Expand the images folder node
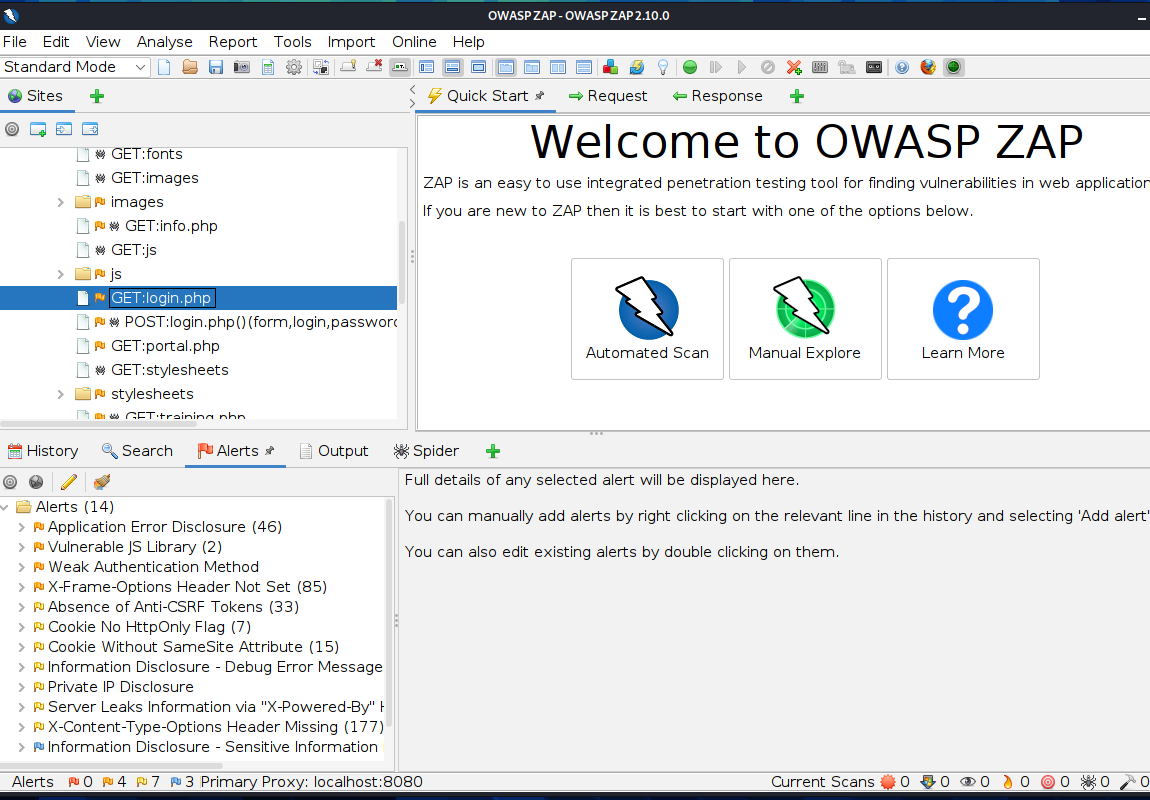The height and width of the screenshot is (800, 1150). [61, 202]
